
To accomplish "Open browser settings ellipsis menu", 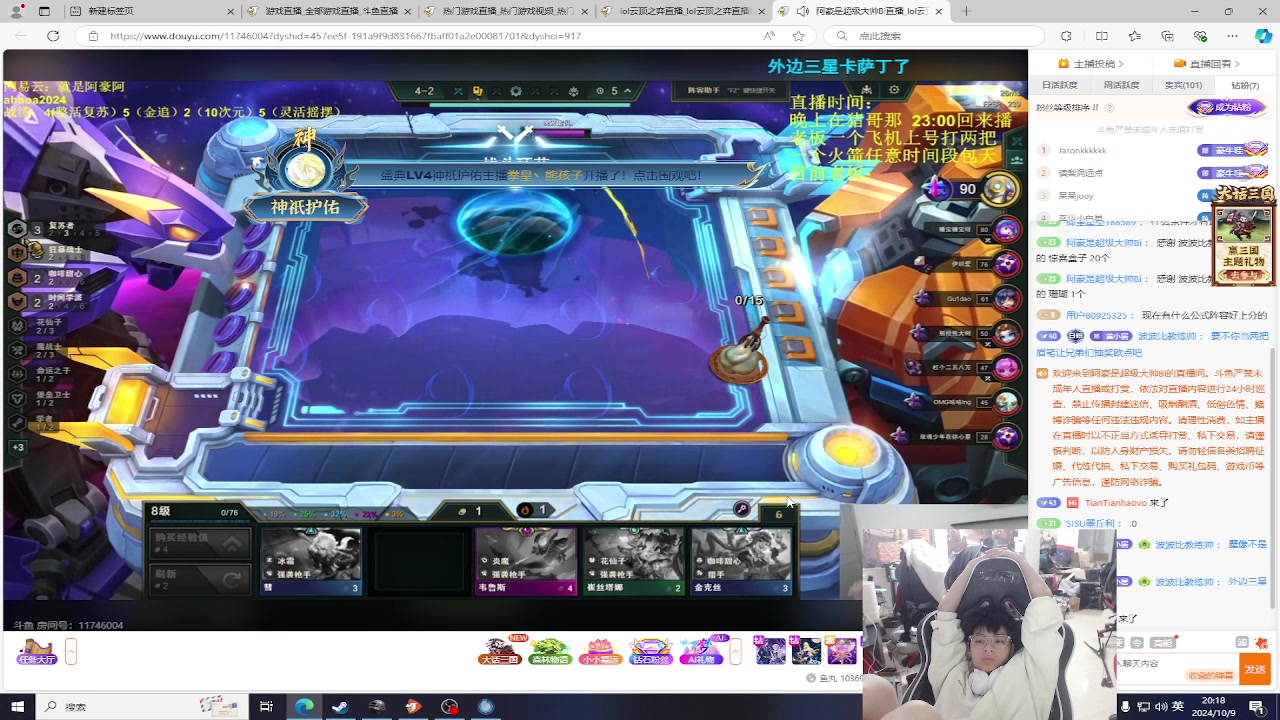I will coord(1232,36).
